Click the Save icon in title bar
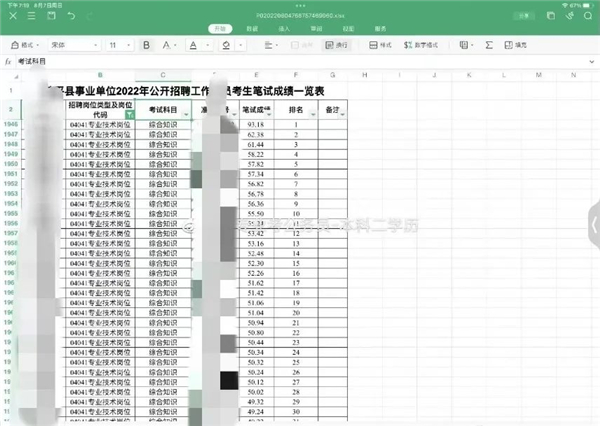 tap(50, 17)
